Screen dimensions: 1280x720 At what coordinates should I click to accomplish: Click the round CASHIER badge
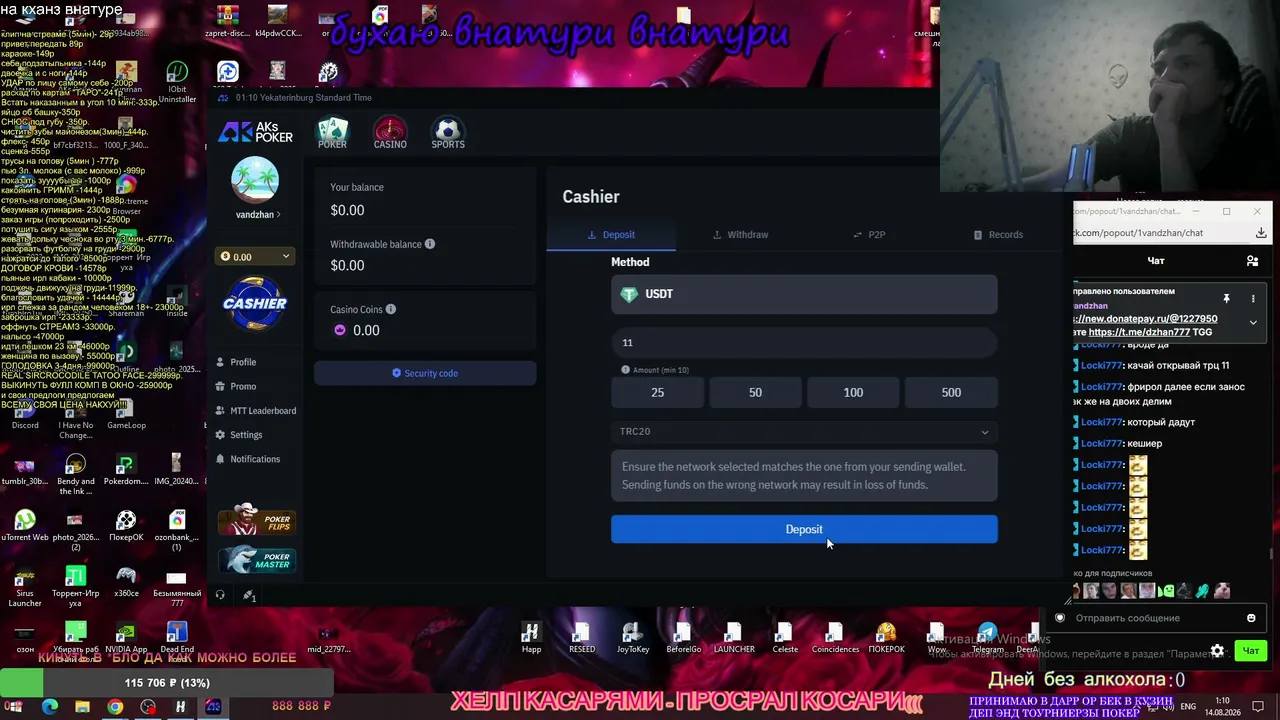[x=255, y=303]
